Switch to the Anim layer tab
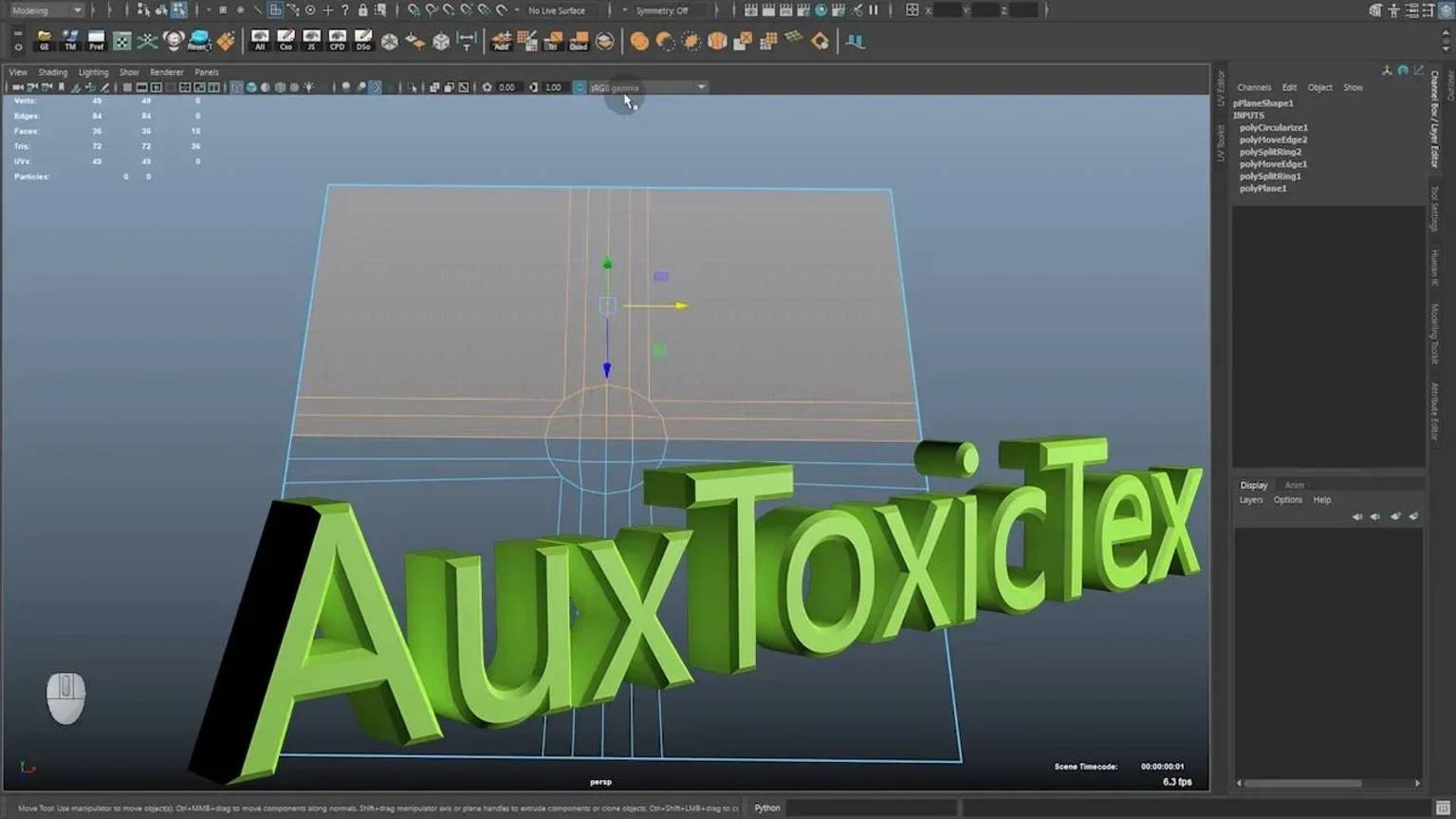1456x819 pixels. (x=1294, y=485)
